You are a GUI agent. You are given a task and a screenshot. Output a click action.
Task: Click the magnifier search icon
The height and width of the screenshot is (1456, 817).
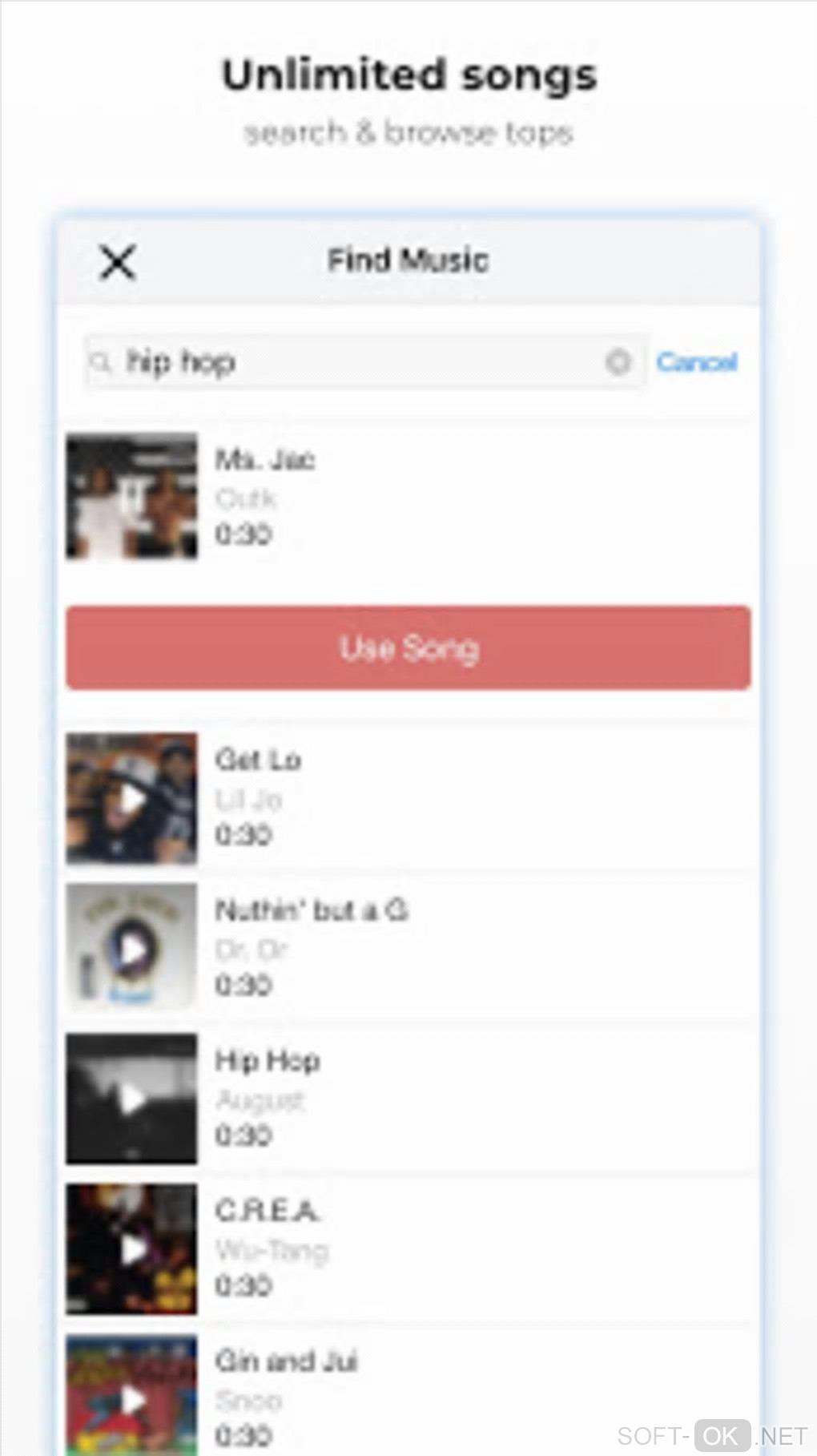(101, 363)
